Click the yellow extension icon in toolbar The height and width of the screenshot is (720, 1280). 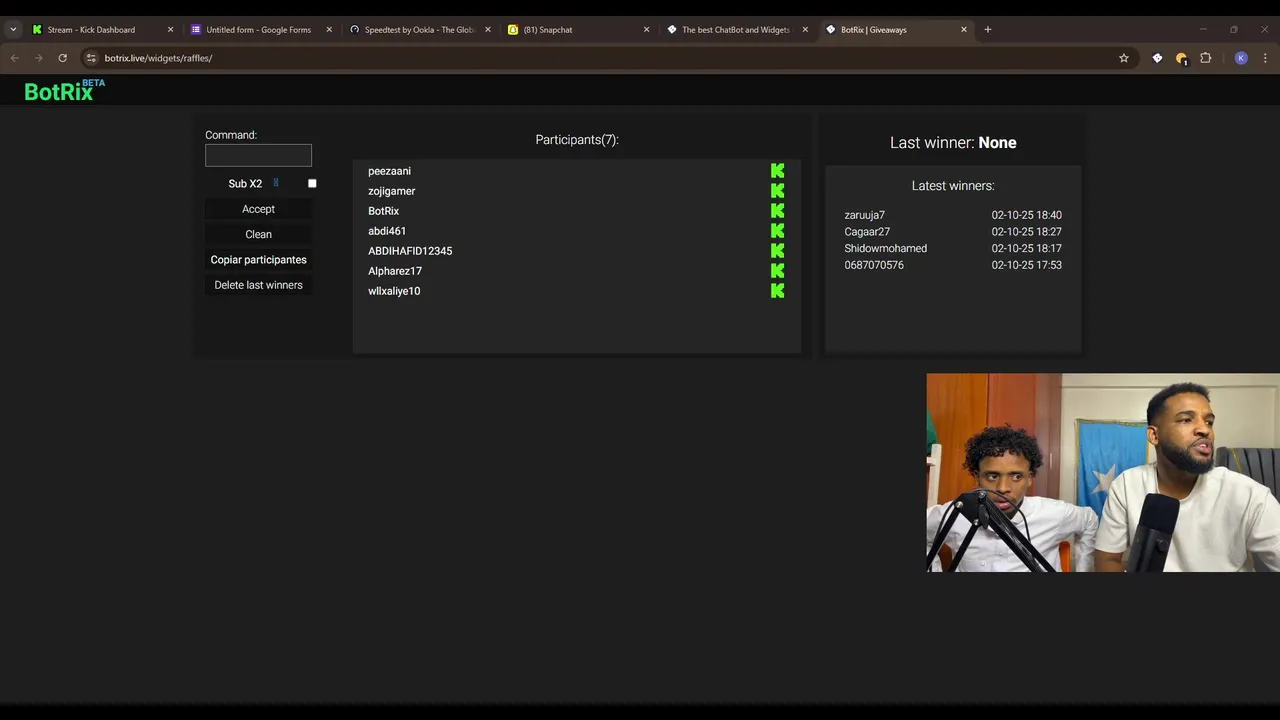pos(1181,58)
